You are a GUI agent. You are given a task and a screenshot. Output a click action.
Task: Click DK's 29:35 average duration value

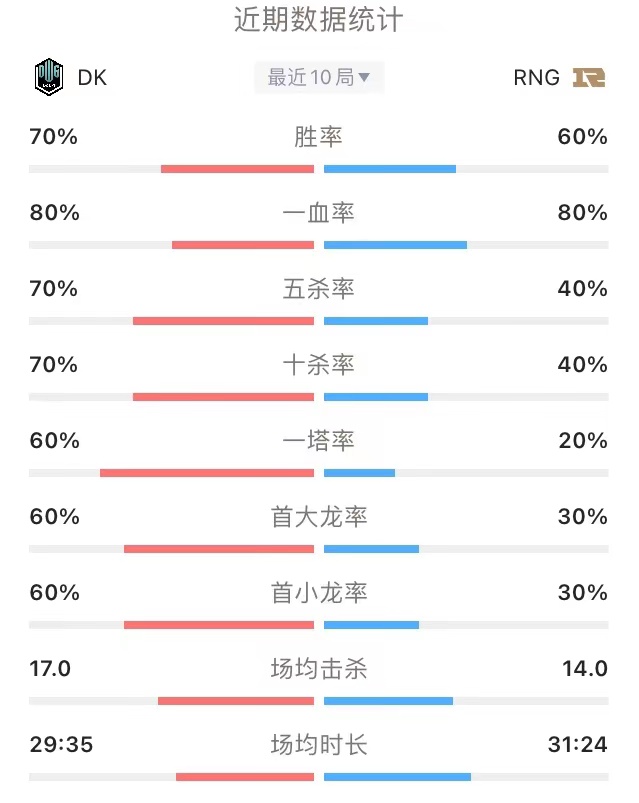point(61,744)
